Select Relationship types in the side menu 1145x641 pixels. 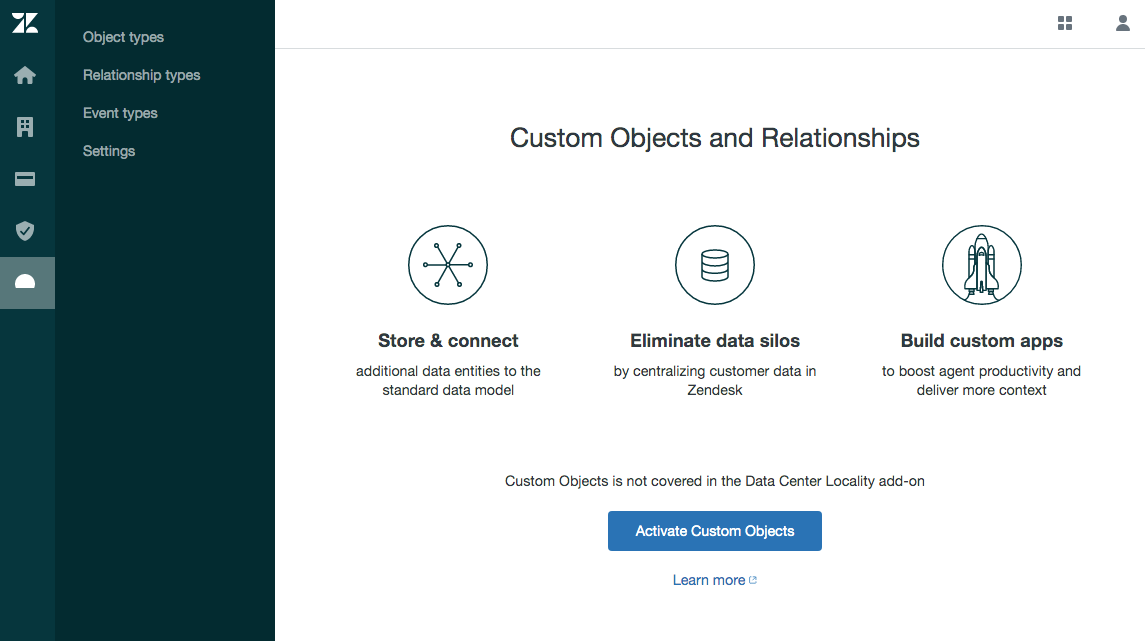click(x=141, y=75)
